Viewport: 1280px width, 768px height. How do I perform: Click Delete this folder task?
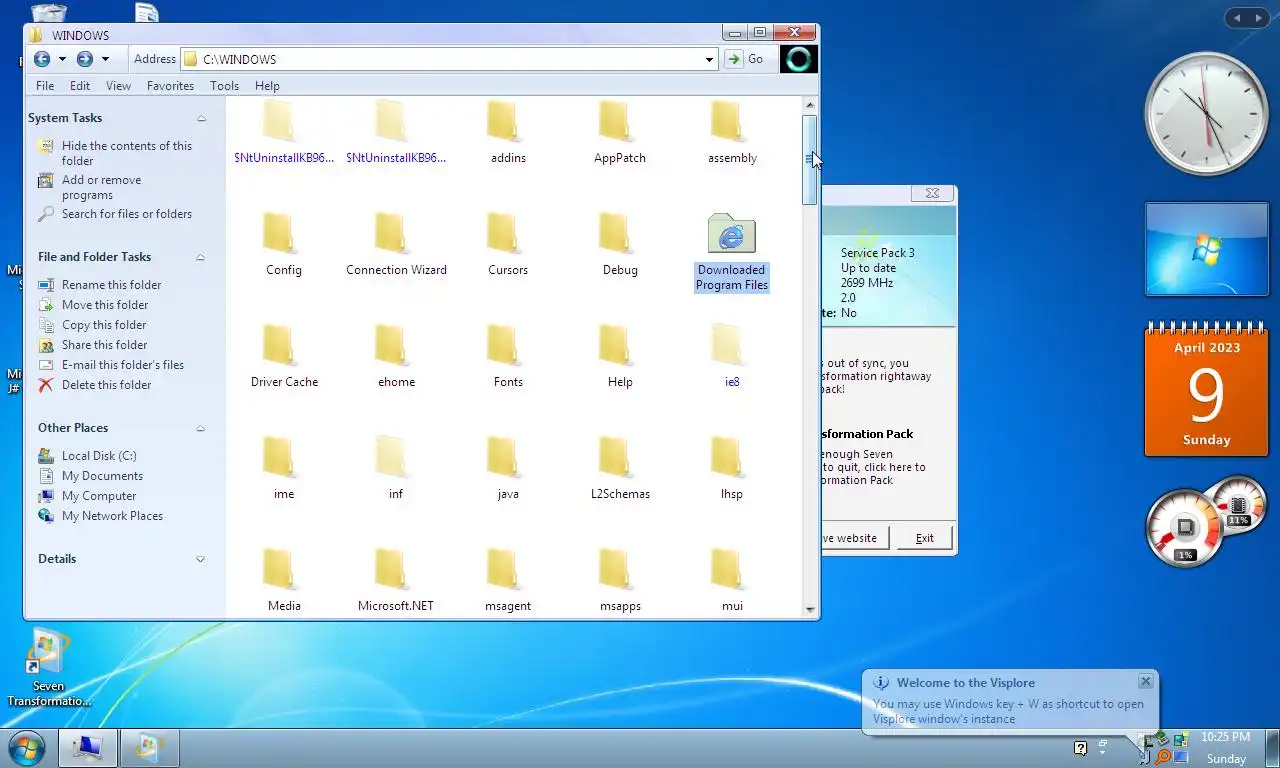(x=106, y=385)
